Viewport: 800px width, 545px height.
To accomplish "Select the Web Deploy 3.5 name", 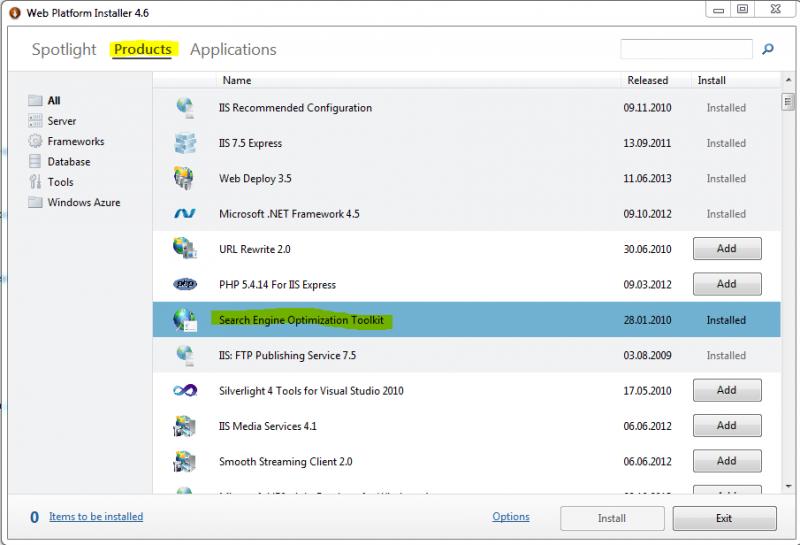I will tap(255, 179).
